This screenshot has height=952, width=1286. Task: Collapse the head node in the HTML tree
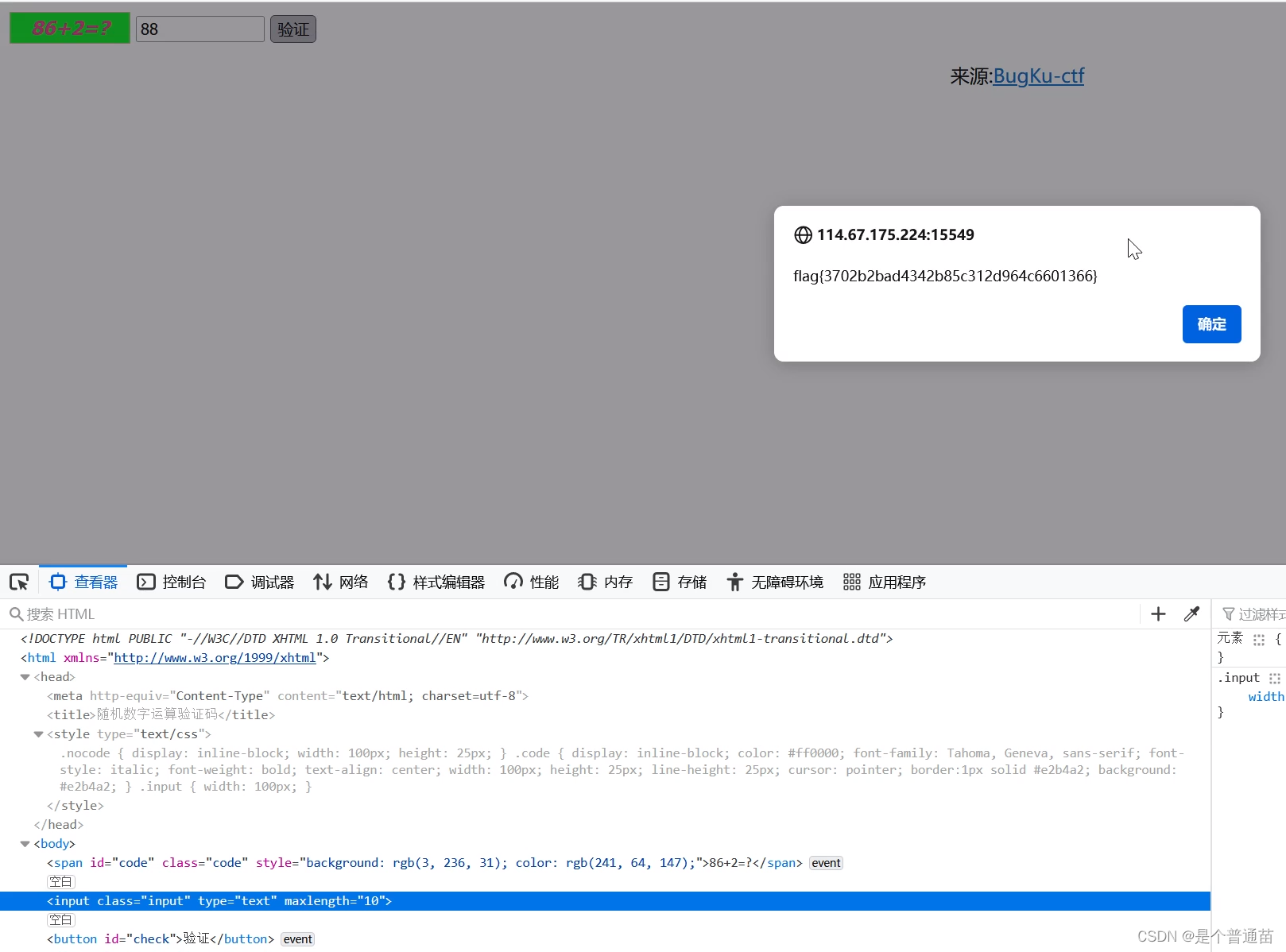tap(25, 677)
